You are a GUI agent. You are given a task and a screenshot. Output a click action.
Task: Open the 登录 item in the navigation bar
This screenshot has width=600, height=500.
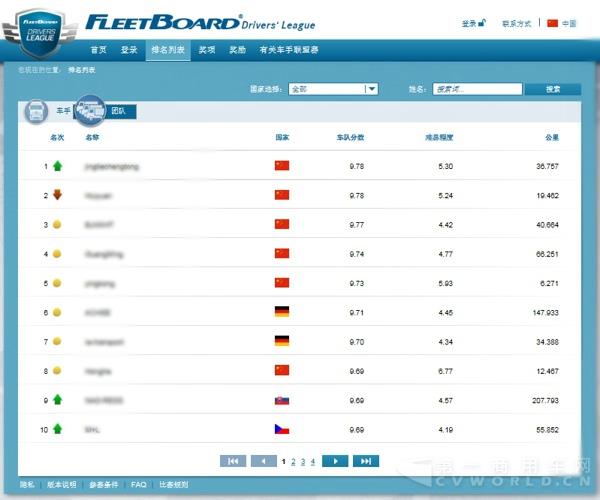click(129, 50)
